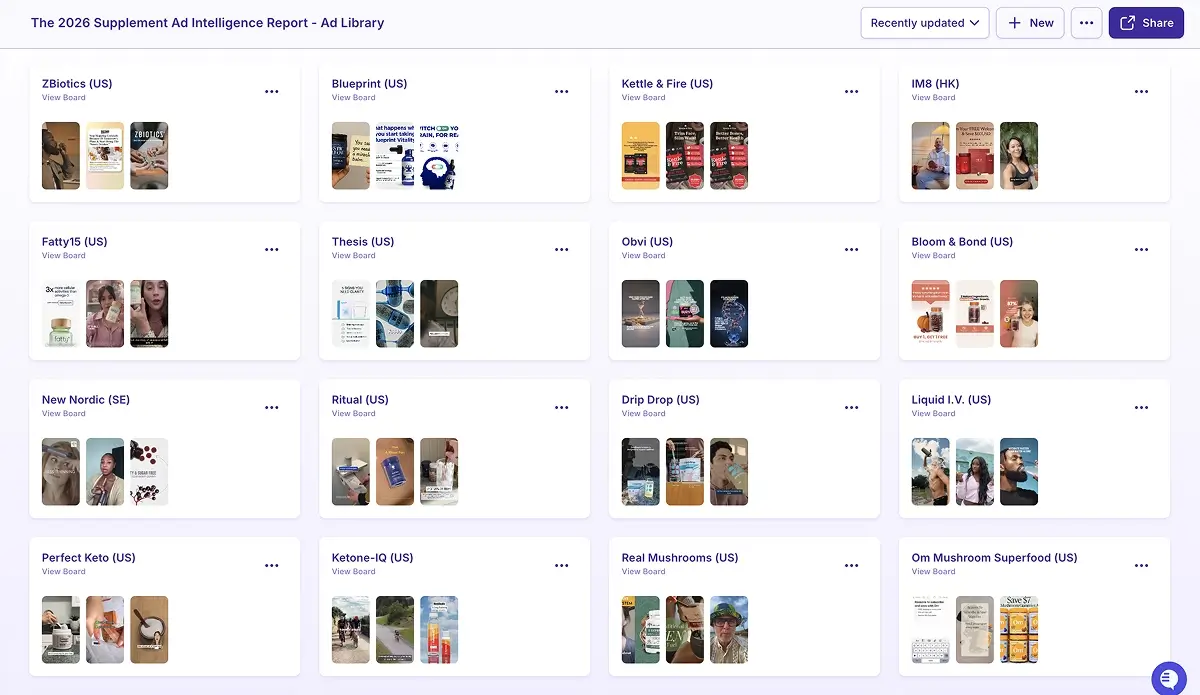Open more options for Kettle & Fire (US)
This screenshot has width=1200, height=695.
click(x=852, y=91)
